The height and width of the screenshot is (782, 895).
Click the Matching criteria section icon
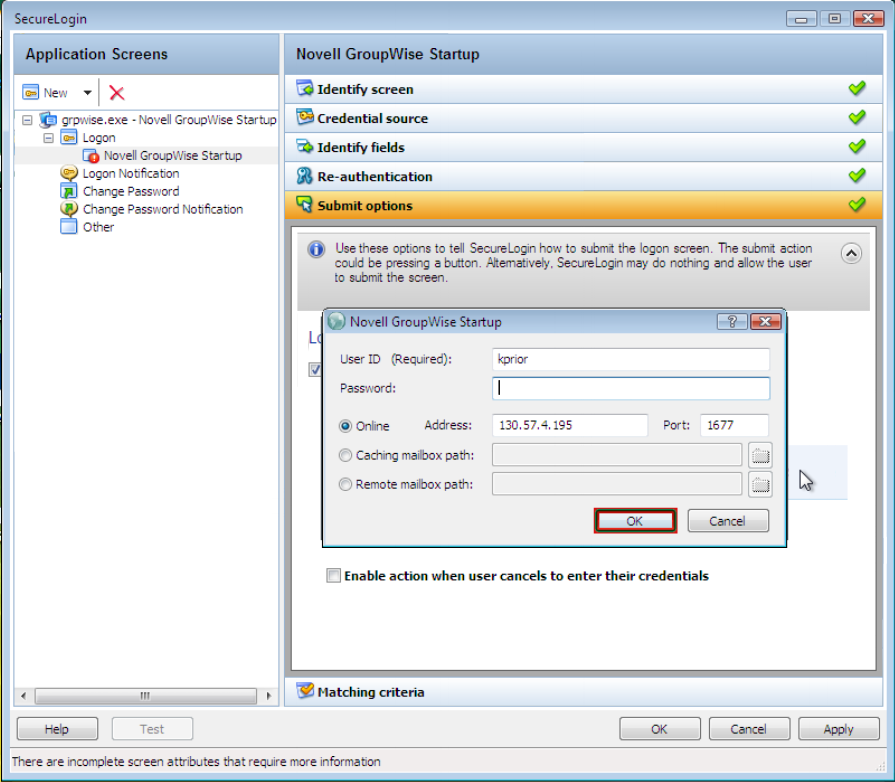point(305,691)
